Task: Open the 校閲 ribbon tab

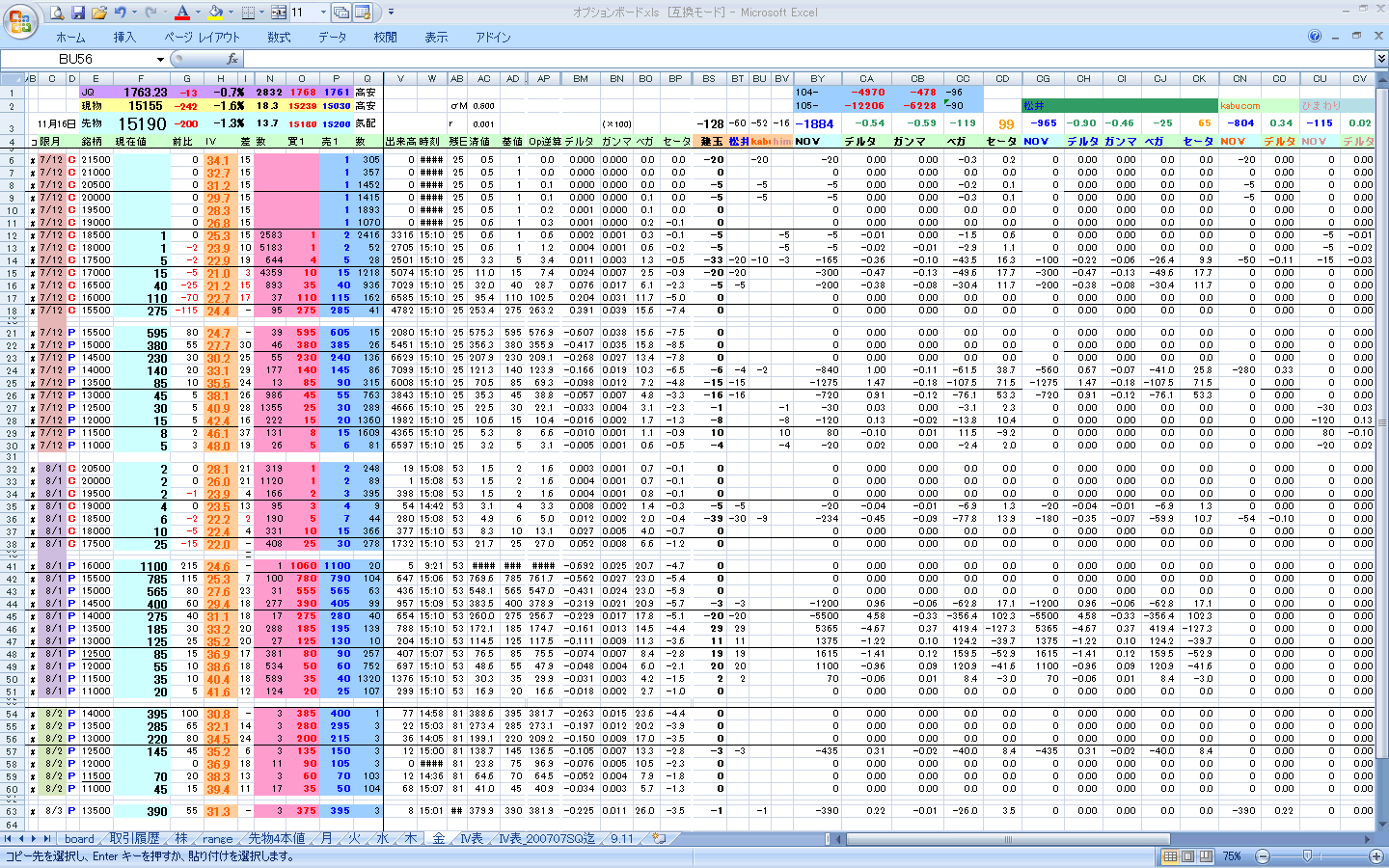Action: coord(385,38)
